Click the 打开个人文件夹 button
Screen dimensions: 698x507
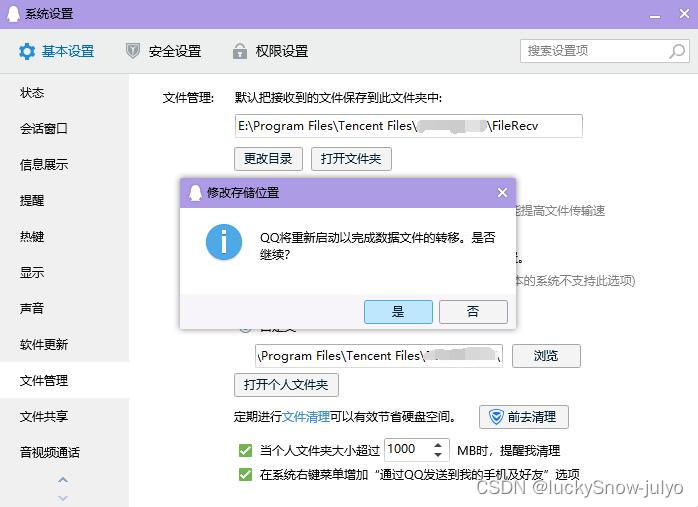click(286, 385)
